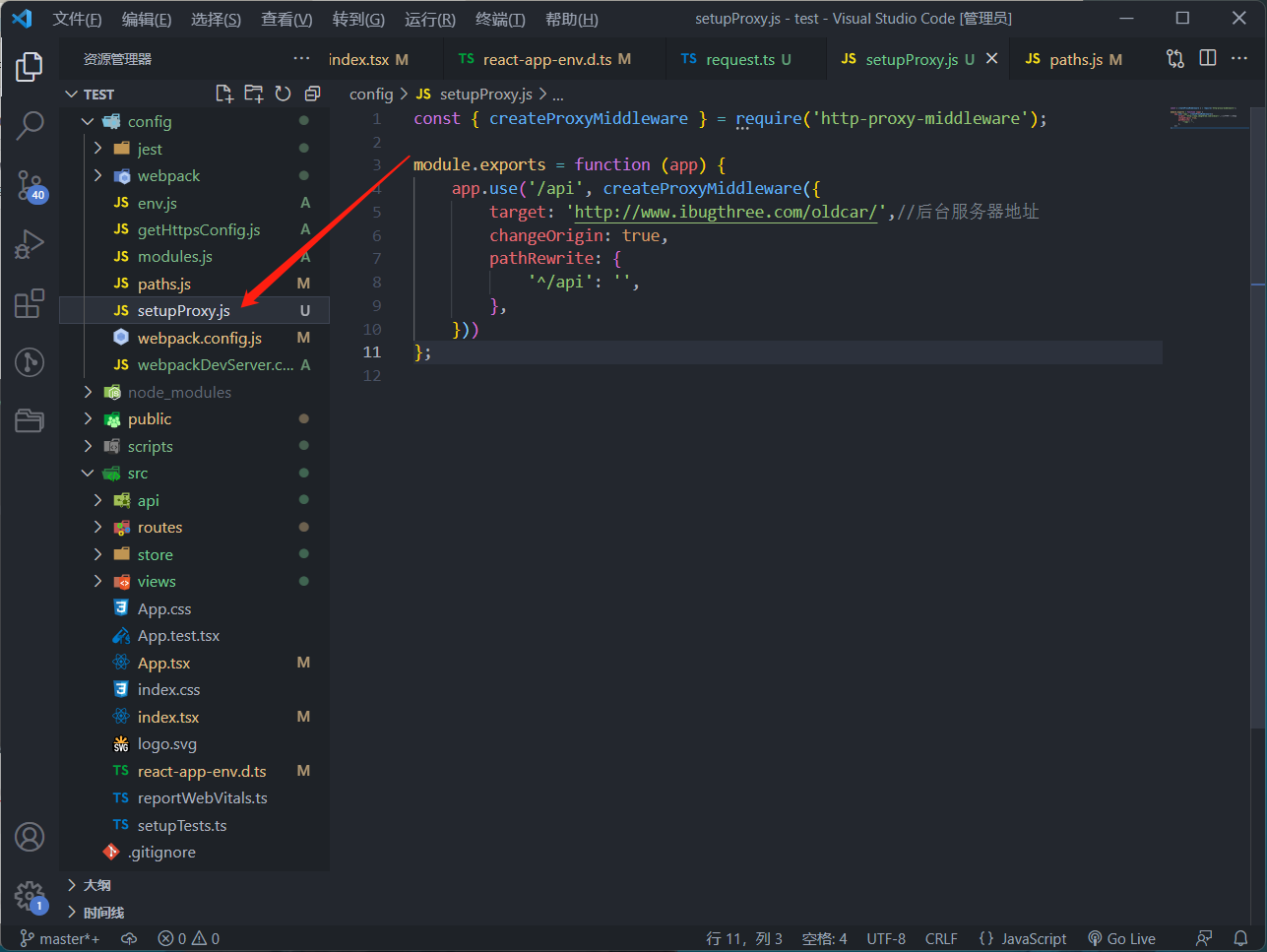Change line ending CRLF in status bar
Screen dimensions: 1267x952
pos(941,938)
